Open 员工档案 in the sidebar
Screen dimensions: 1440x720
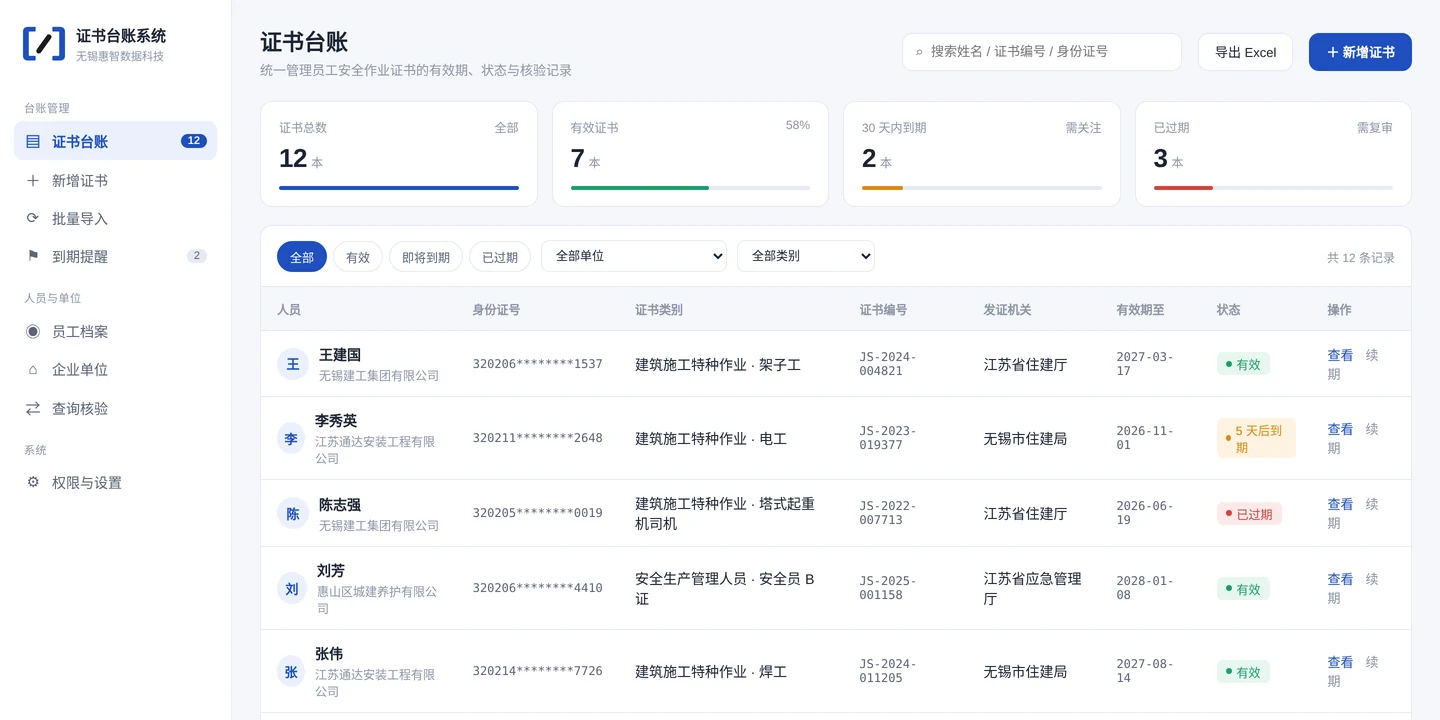point(115,331)
